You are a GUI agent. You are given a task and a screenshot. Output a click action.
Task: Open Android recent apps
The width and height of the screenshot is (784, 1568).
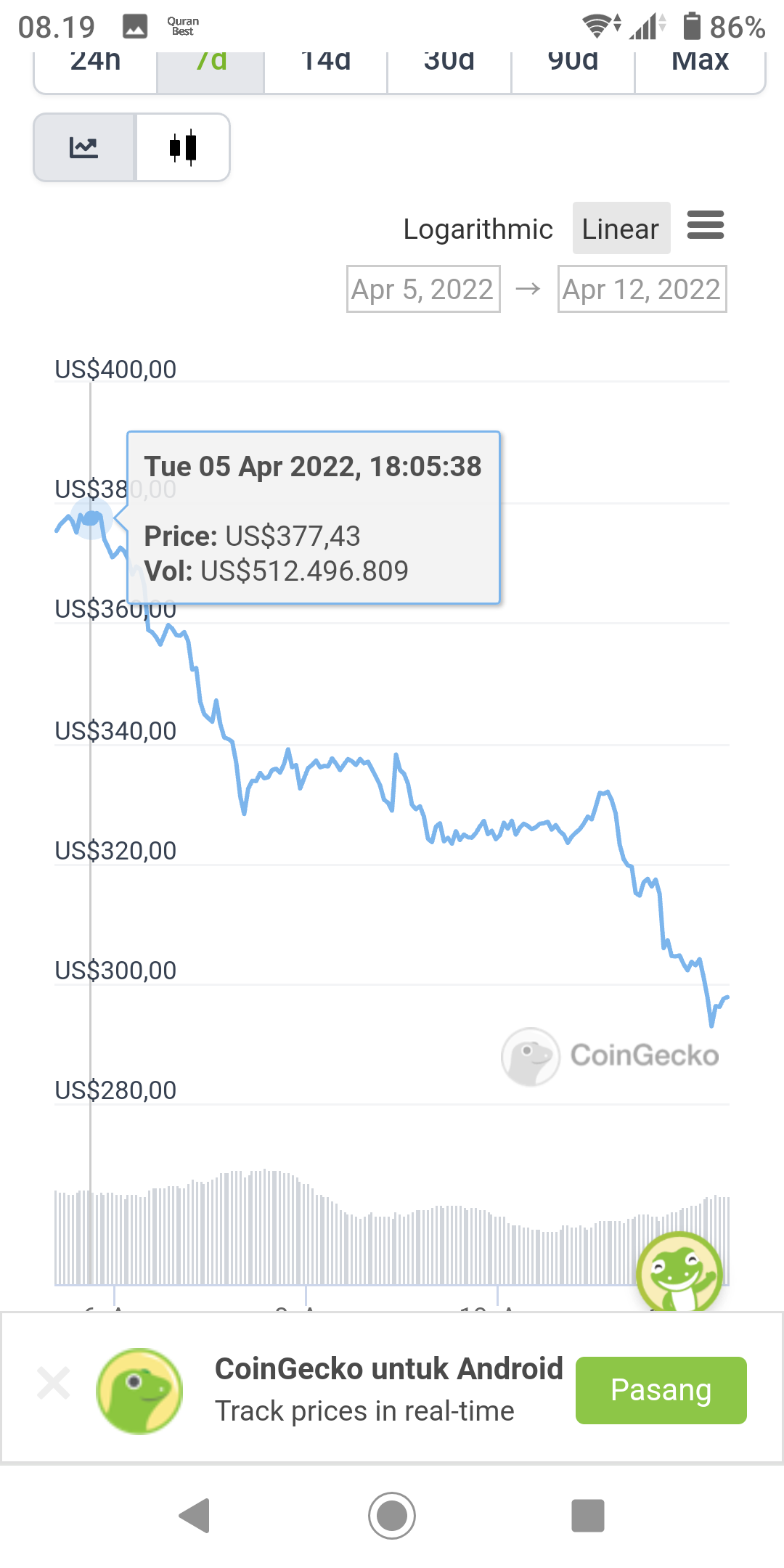pyautogui.click(x=588, y=1516)
